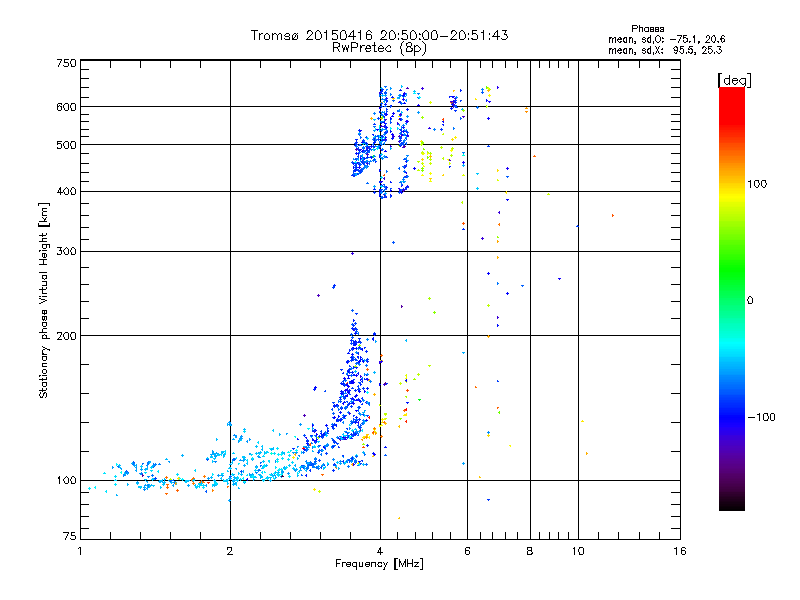Click the y-axis tick label '300'
This screenshot has height=600, width=800.
pos(66,252)
